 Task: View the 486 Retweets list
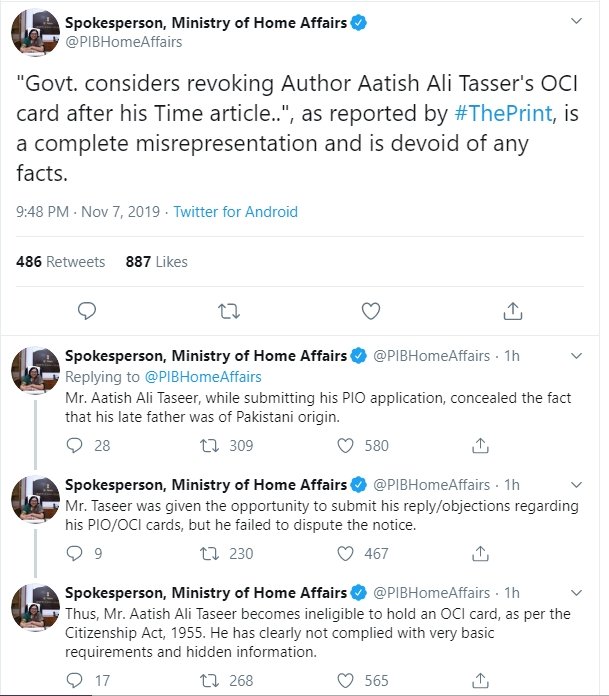61,261
